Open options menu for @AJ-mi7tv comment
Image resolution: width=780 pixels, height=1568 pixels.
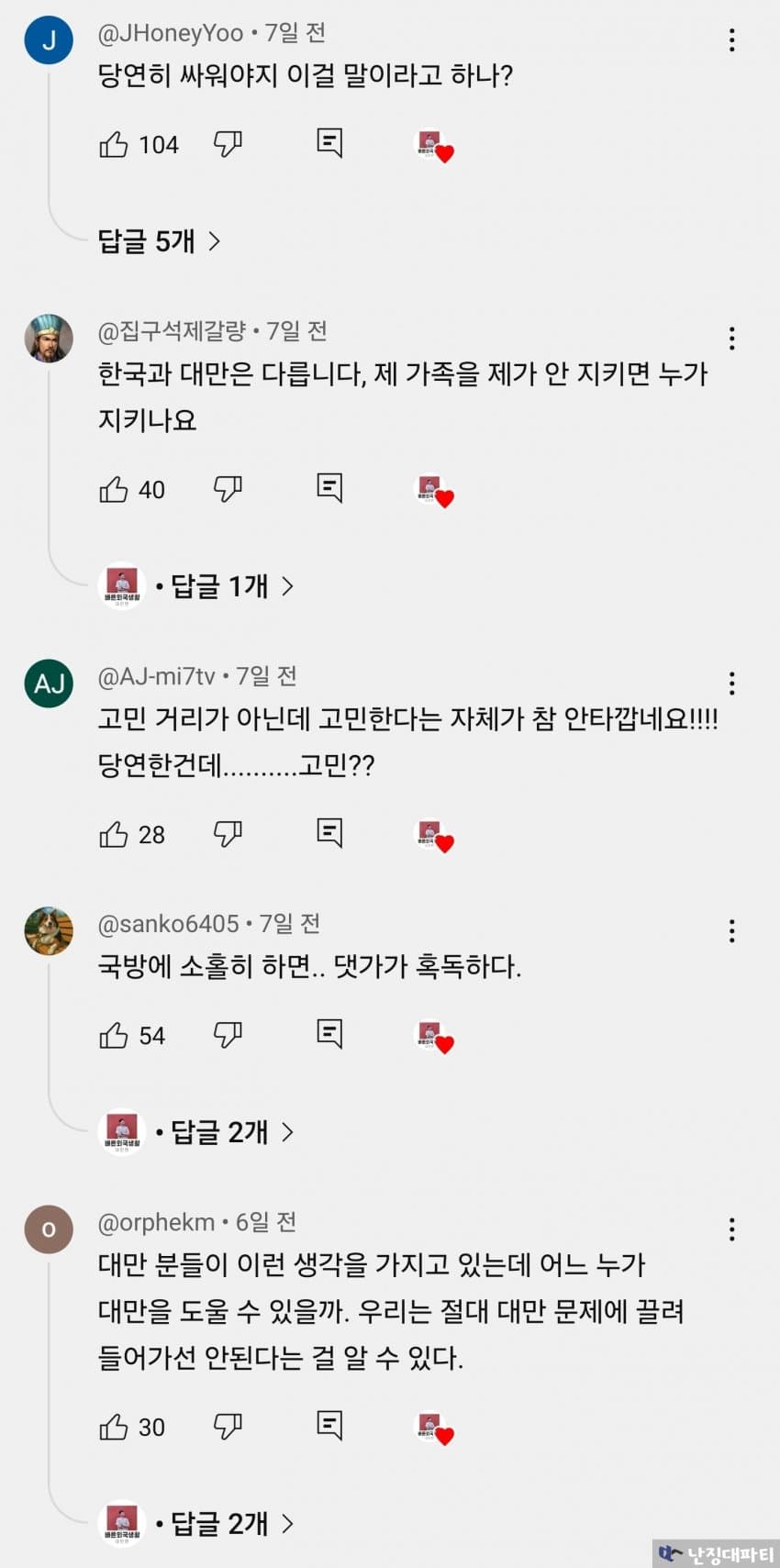[x=731, y=683]
